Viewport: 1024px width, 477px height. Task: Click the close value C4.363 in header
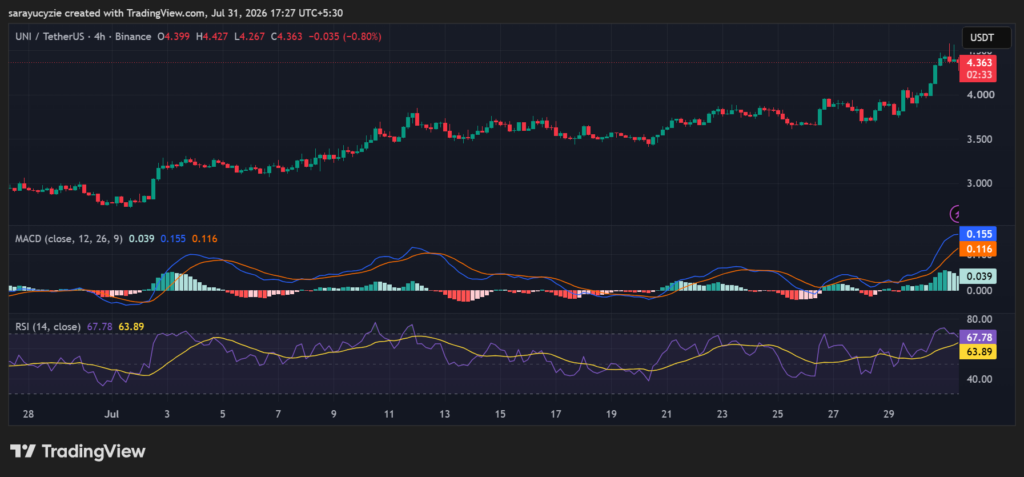[x=286, y=37]
